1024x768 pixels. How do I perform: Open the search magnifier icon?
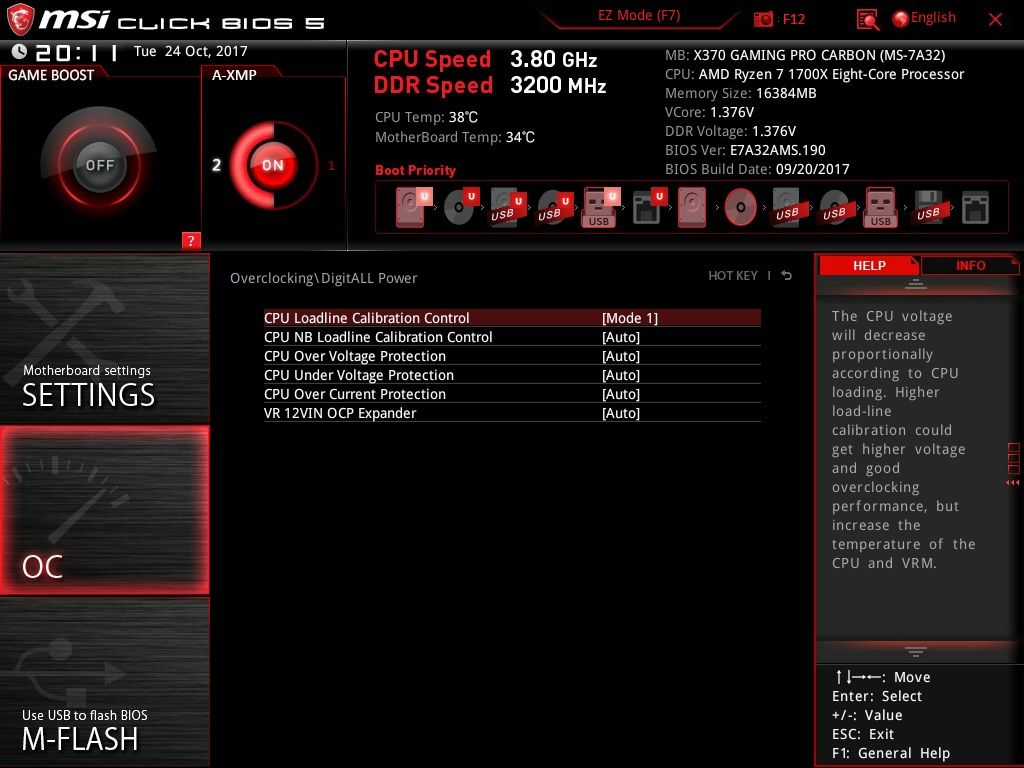click(867, 20)
